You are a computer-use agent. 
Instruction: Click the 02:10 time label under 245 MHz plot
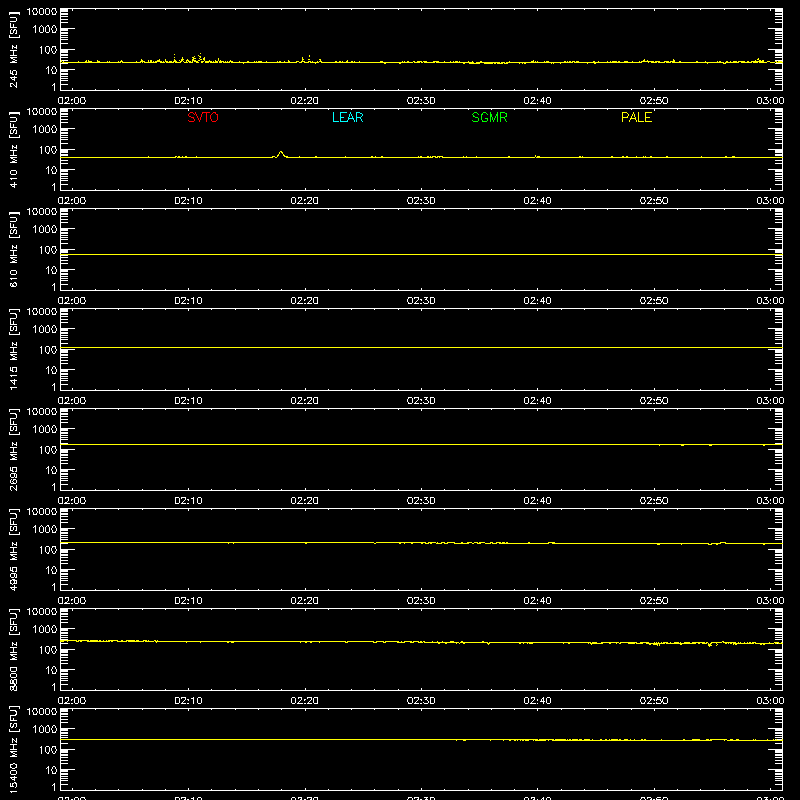(188, 101)
